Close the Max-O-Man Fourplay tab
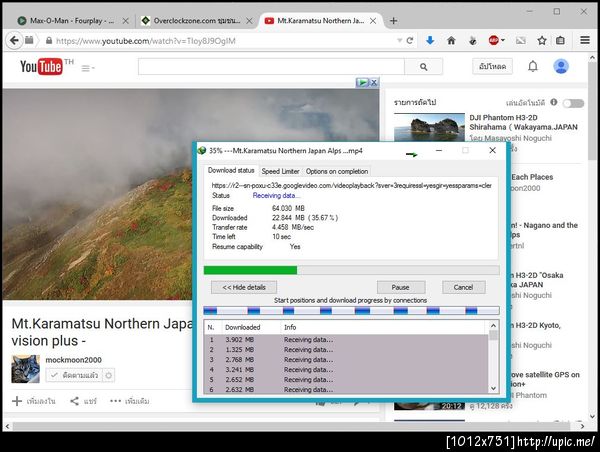 click(x=125, y=21)
